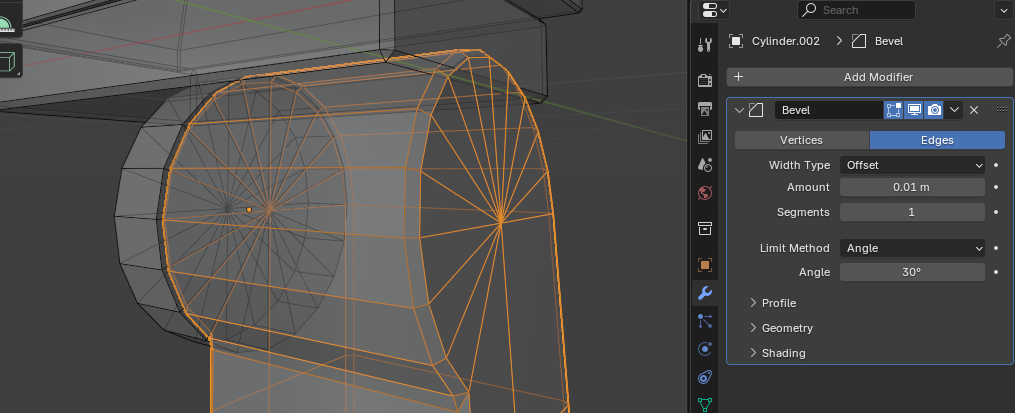Open the Physics properties tab
Viewport: 1015px width, 413px height.
(x=705, y=349)
